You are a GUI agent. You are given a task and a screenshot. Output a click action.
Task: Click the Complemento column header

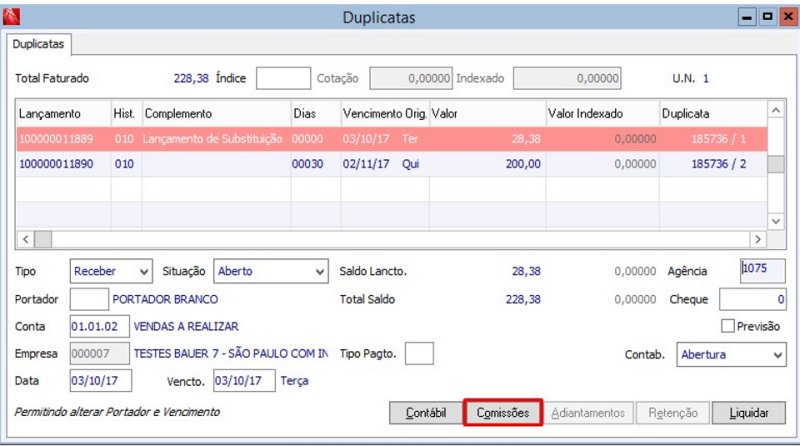[216, 113]
